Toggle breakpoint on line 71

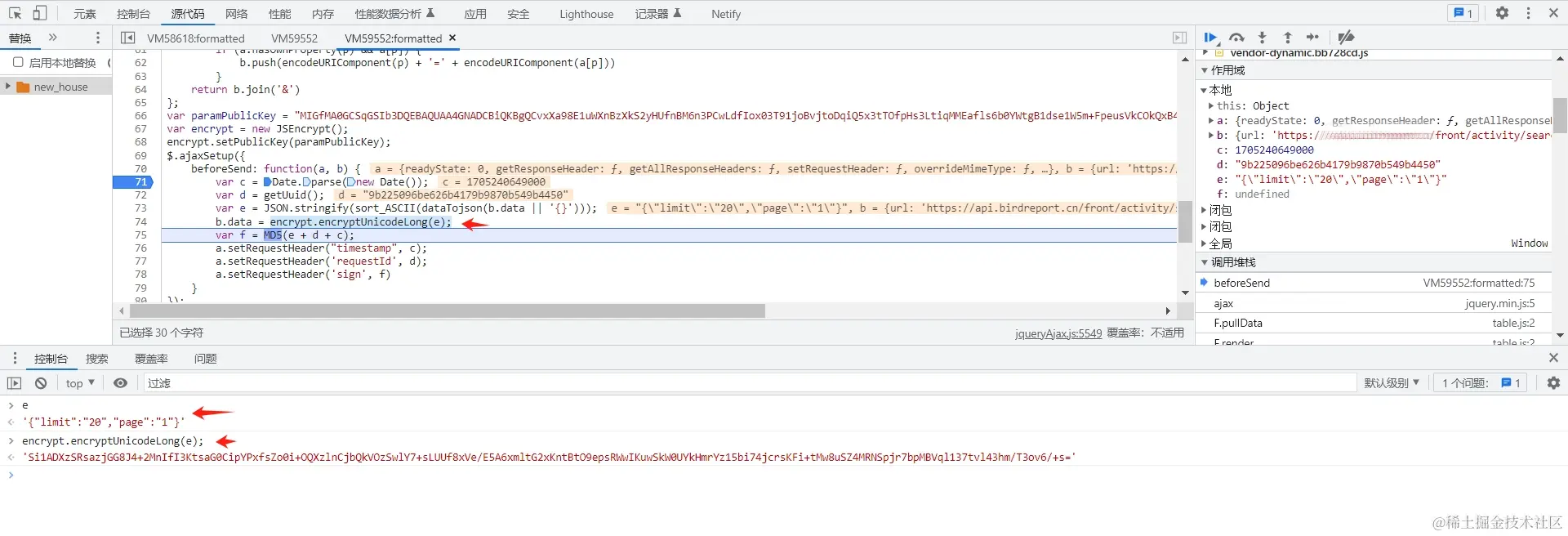[140, 182]
